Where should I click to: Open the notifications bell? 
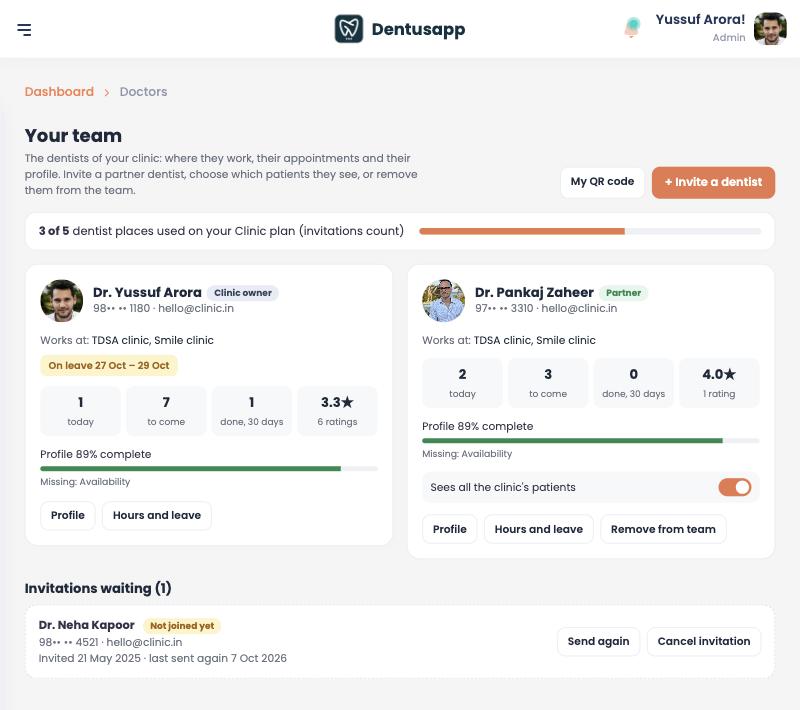click(633, 27)
